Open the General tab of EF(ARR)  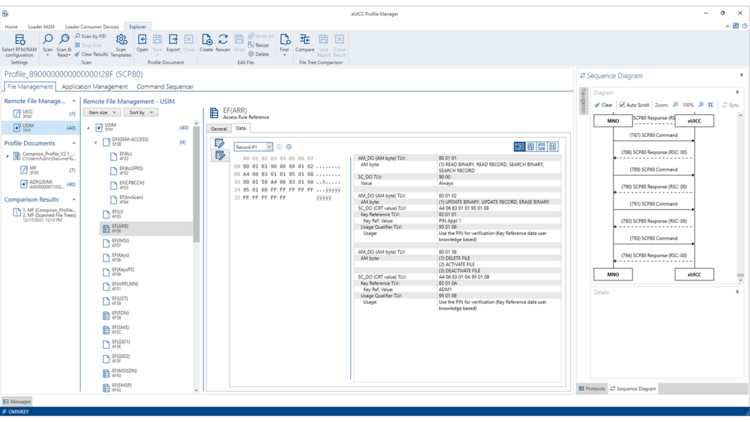tap(219, 129)
